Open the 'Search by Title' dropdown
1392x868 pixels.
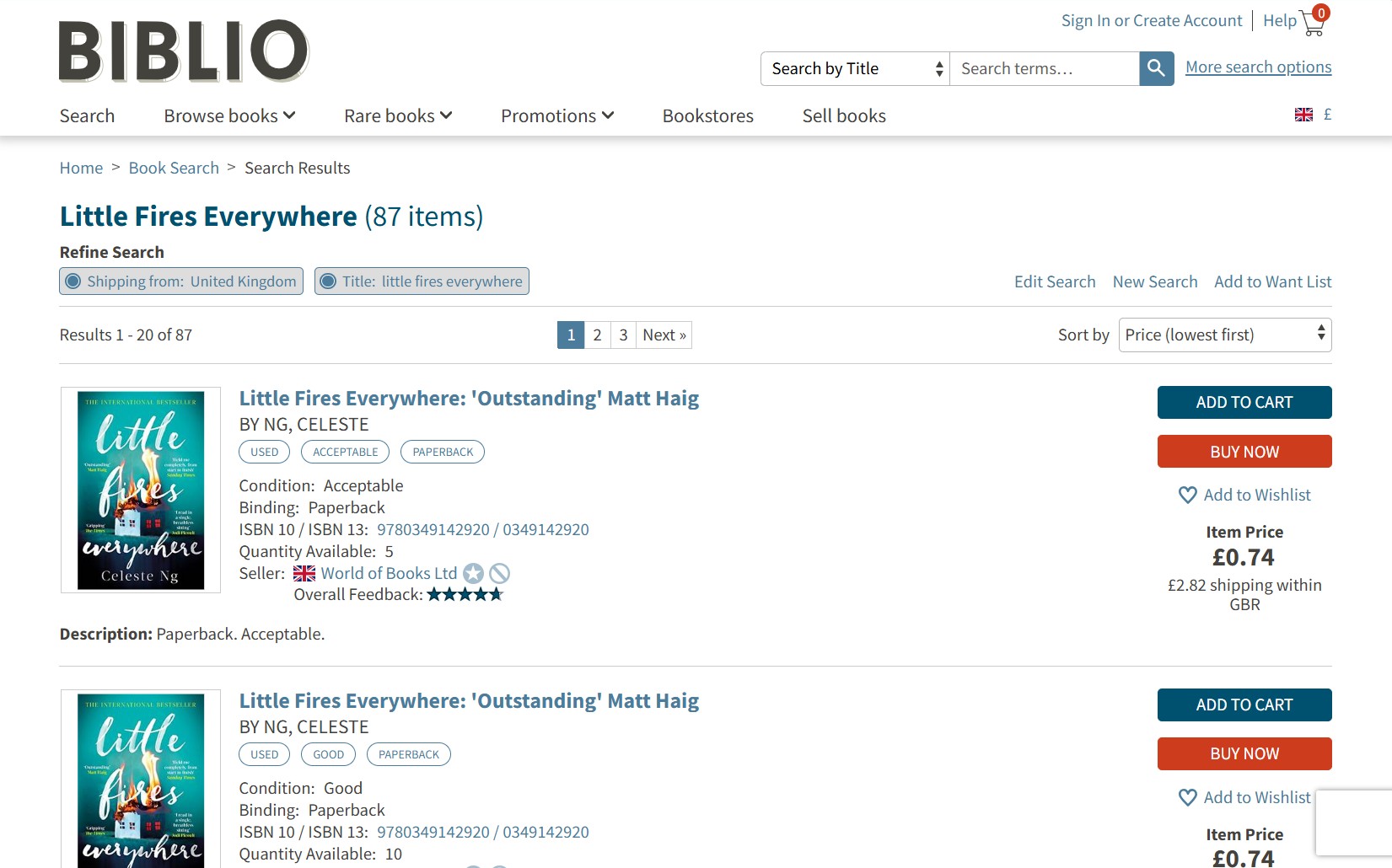coord(853,68)
